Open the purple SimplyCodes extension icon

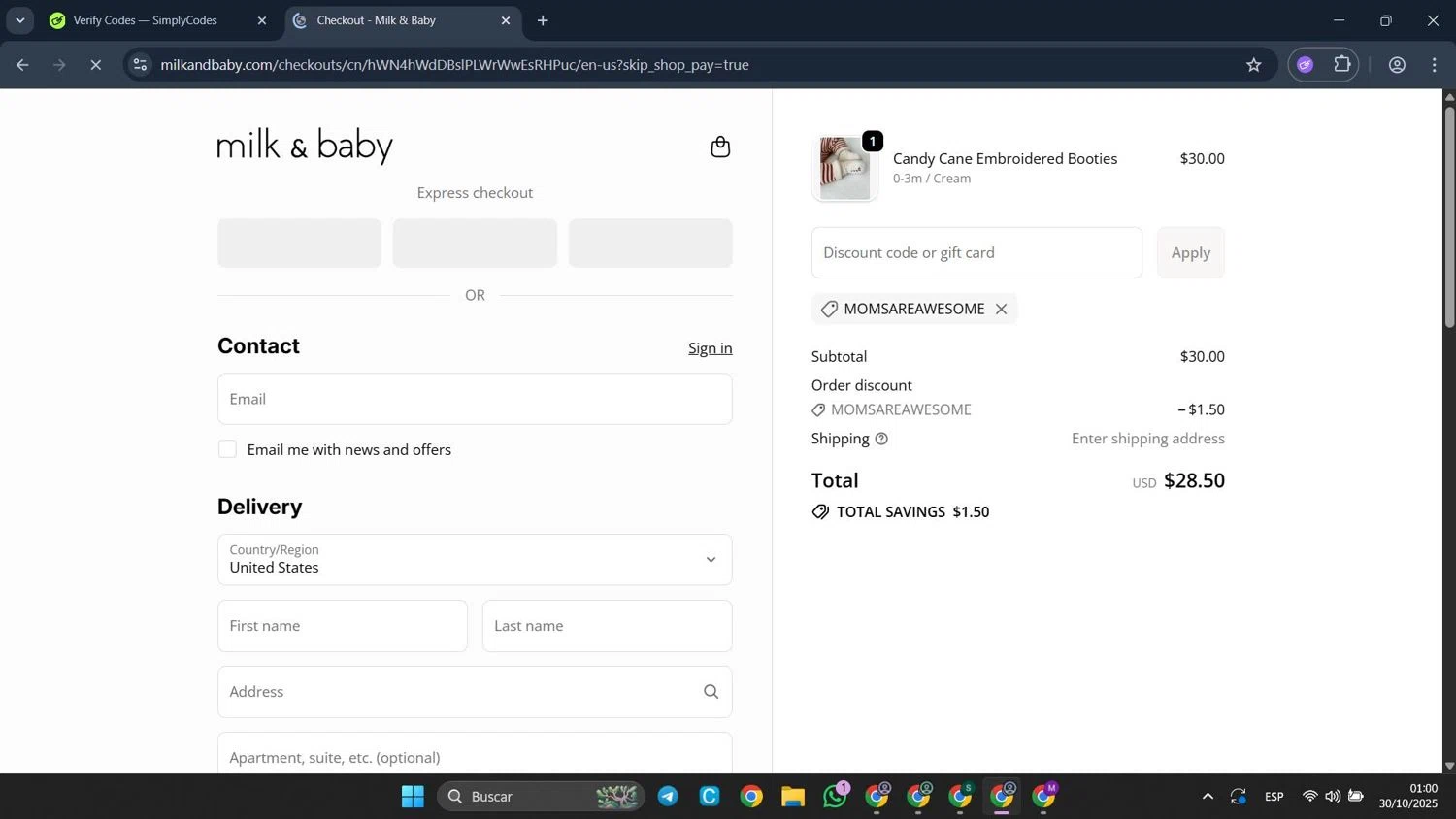click(1305, 65)
